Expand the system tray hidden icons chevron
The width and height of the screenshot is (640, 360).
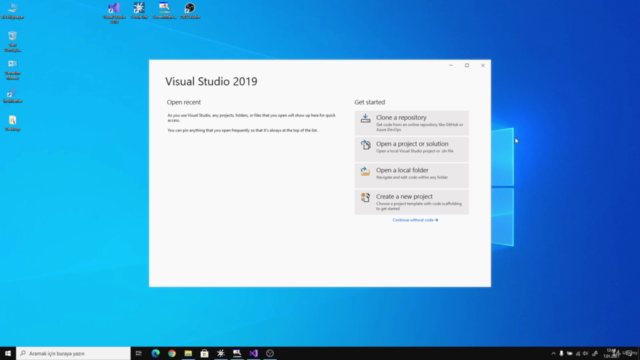(x=553, y=353)
